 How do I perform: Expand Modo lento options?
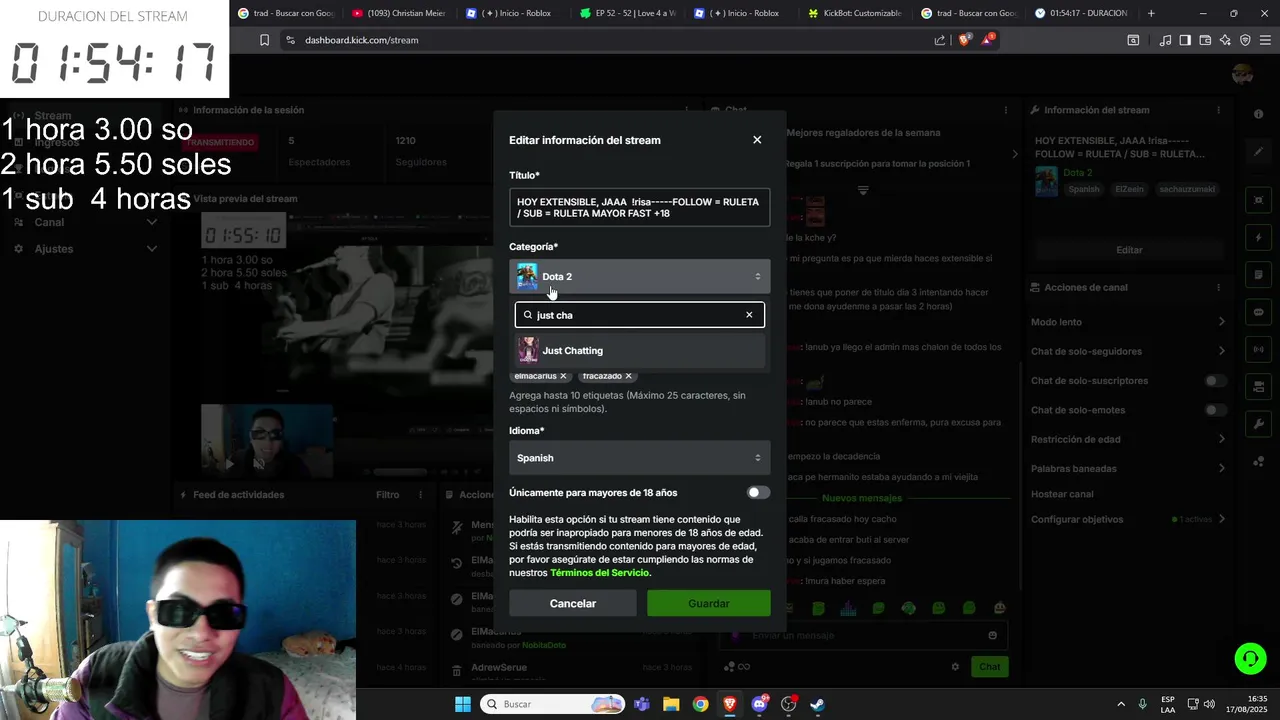click(x=1221, y=322)
